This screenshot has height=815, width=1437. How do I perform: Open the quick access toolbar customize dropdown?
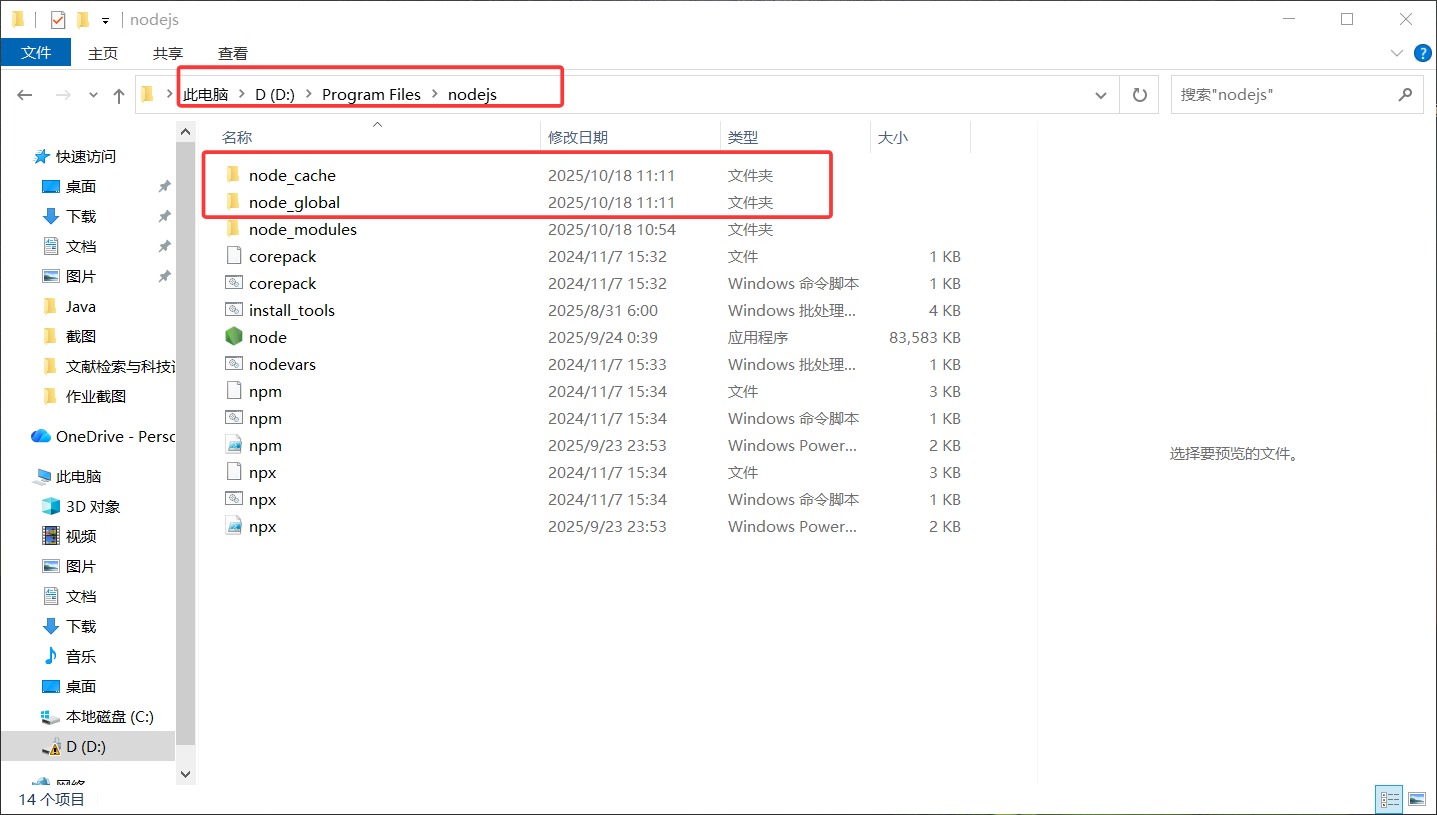coord(105,20)
